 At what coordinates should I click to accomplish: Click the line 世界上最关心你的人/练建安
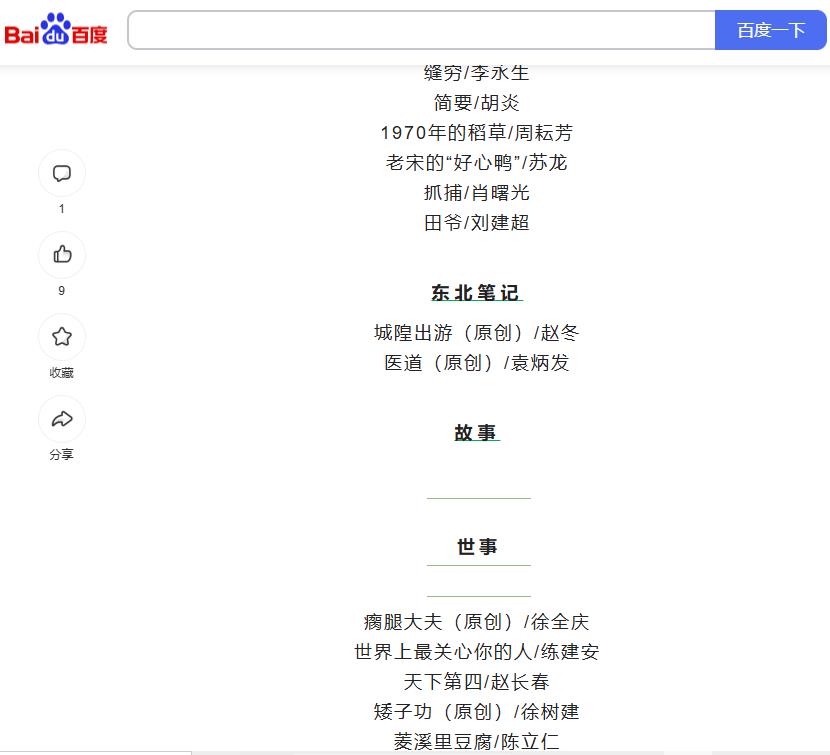tap(476, 652)
